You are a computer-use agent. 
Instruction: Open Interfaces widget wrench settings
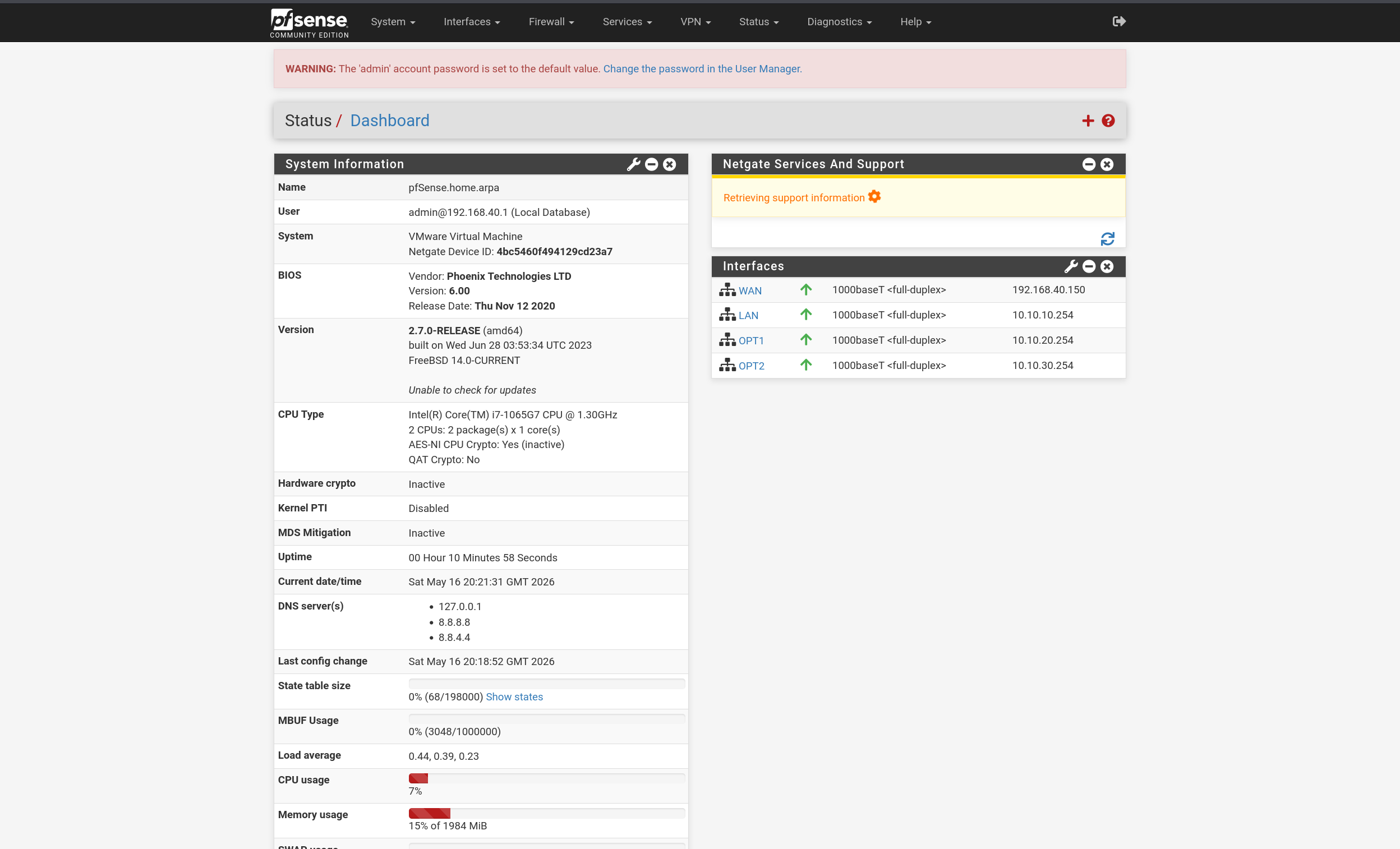1070,266
